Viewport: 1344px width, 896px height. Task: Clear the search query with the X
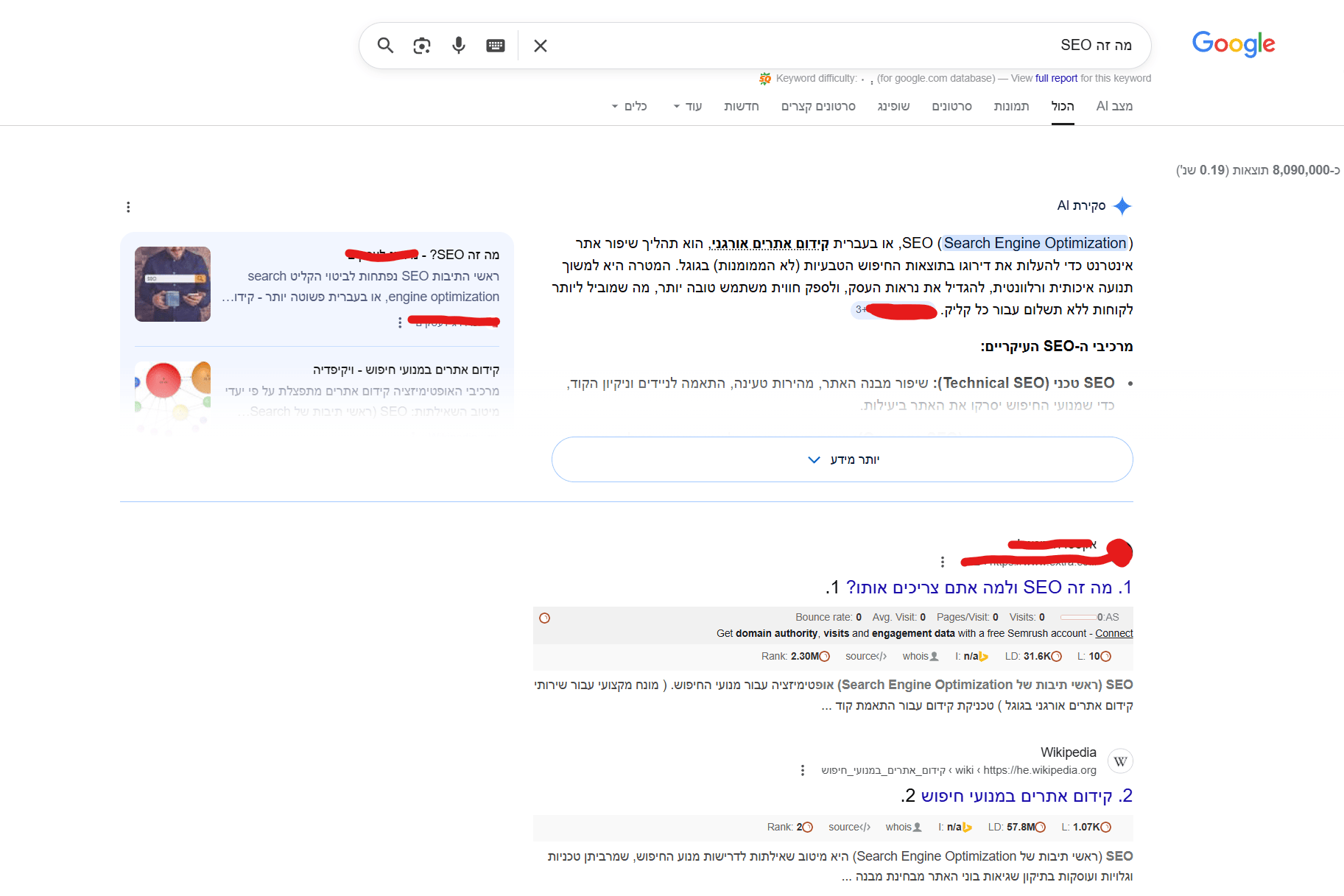click(x=540, y=45)
